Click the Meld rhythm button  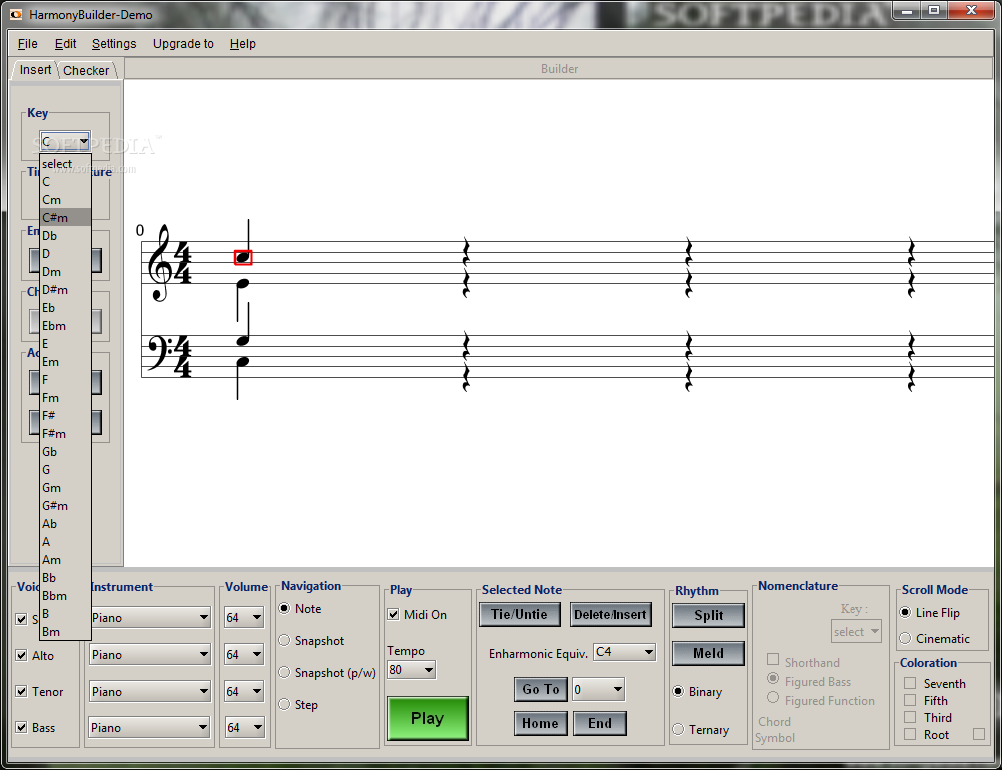709,653
